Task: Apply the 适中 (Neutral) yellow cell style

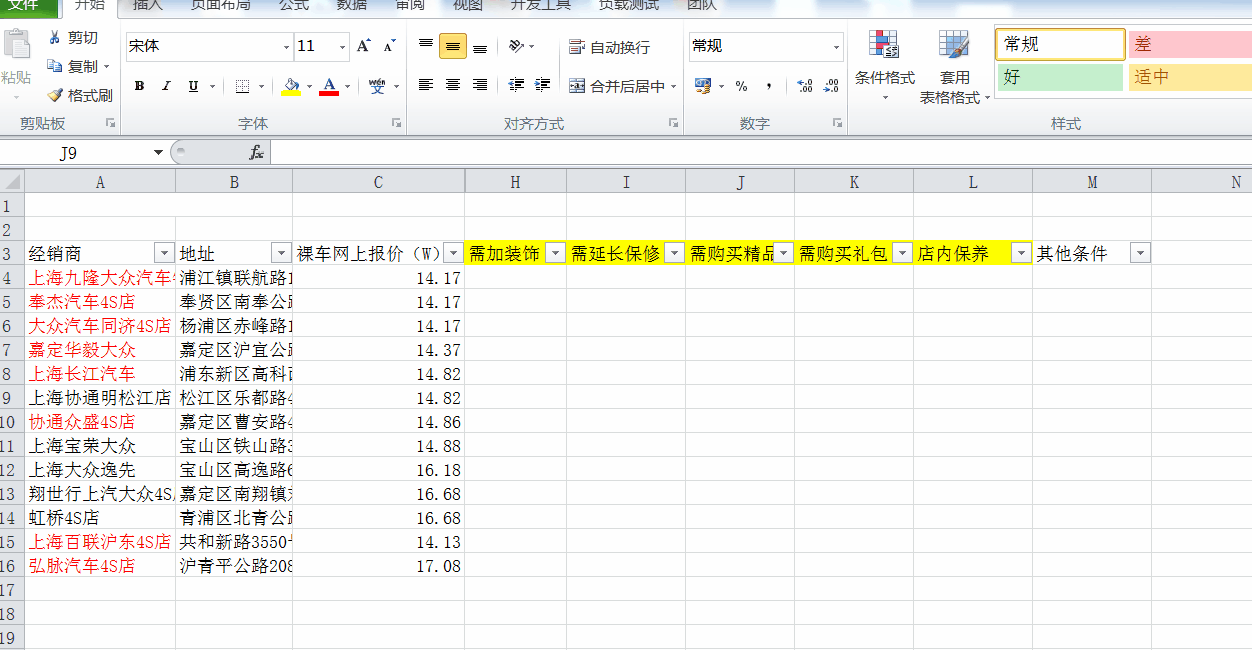Action: pyautogui.click(x=1189, y=77)
